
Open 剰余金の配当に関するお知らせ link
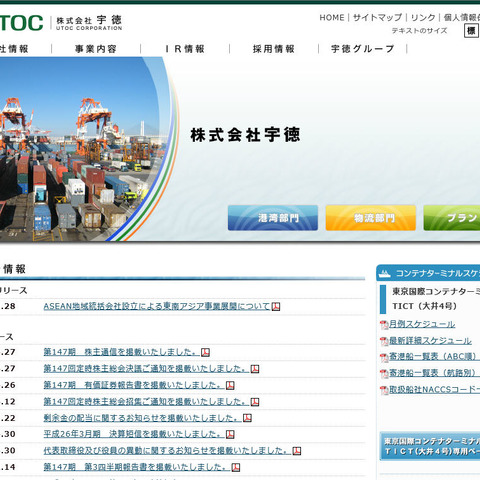(x=142, y=418)
